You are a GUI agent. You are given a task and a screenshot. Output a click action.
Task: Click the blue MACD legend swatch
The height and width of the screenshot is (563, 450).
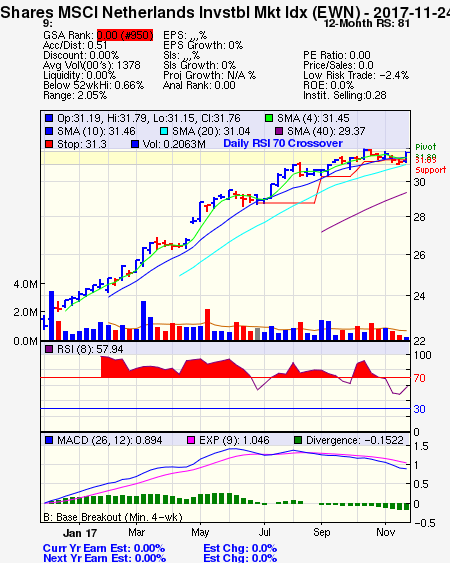[x=49, y=440]
